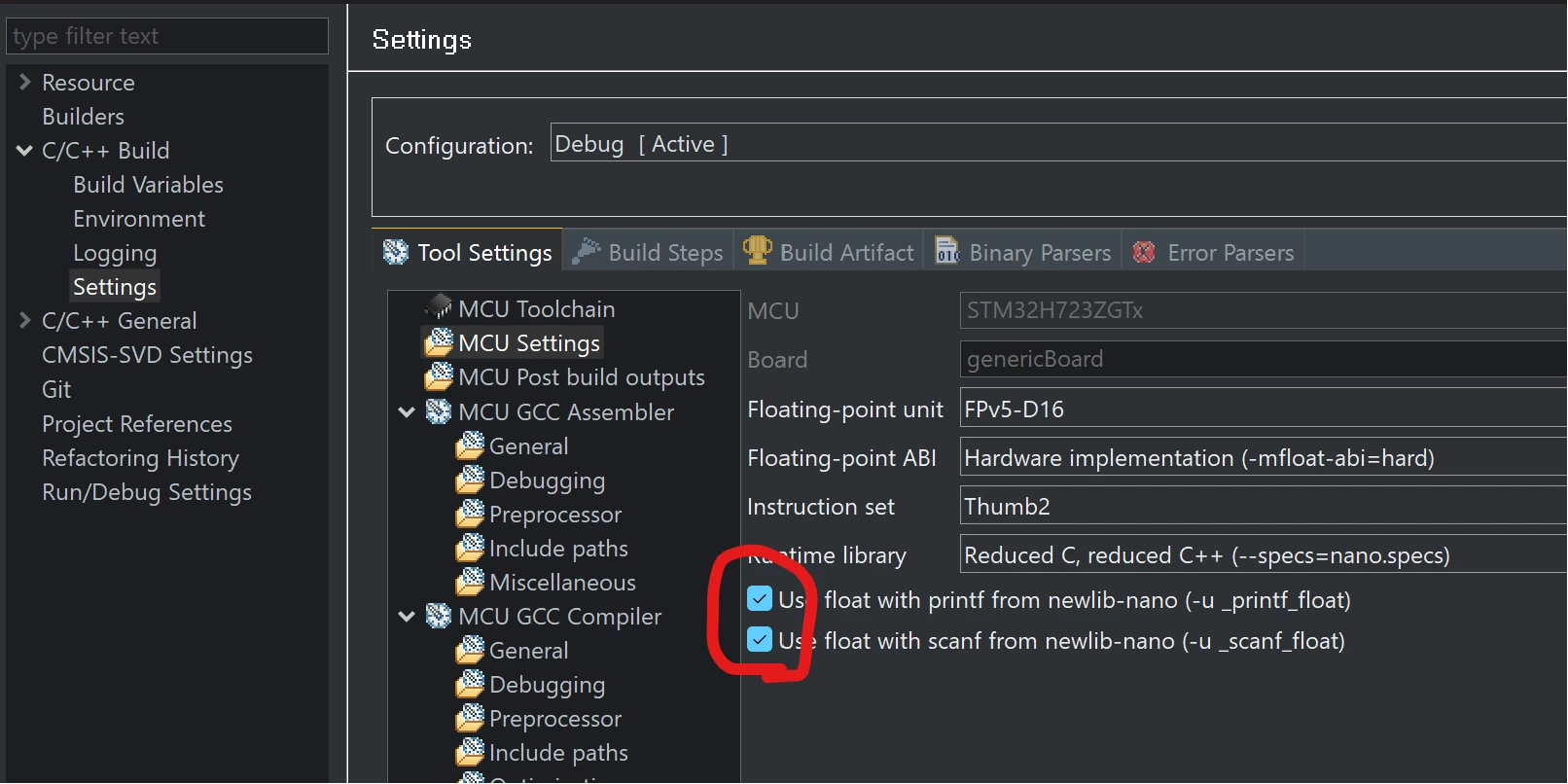Image resolution: width=1568 pixels, height=784 pixels.
Task: Click the Build Artifact trophy icon
Action: click(758, 251)
